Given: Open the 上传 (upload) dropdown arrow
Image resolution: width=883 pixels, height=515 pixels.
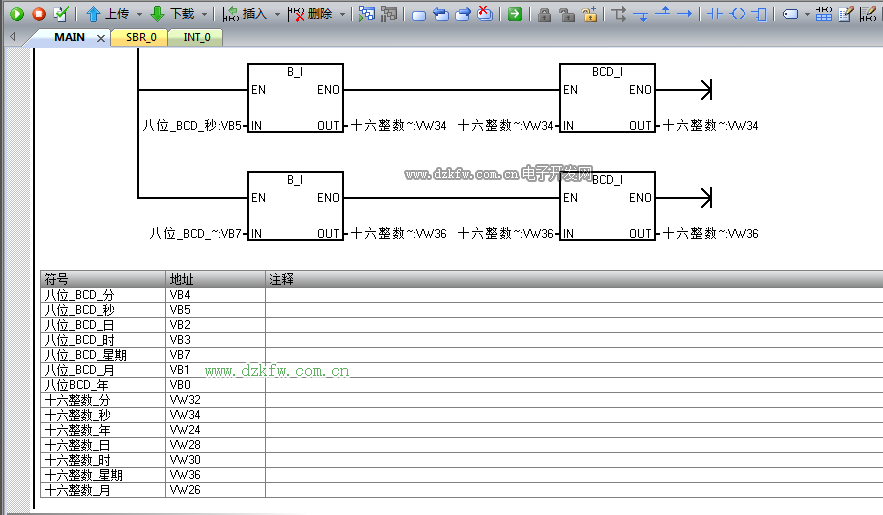Looking at the screenshot, I should tap(139, 15).
